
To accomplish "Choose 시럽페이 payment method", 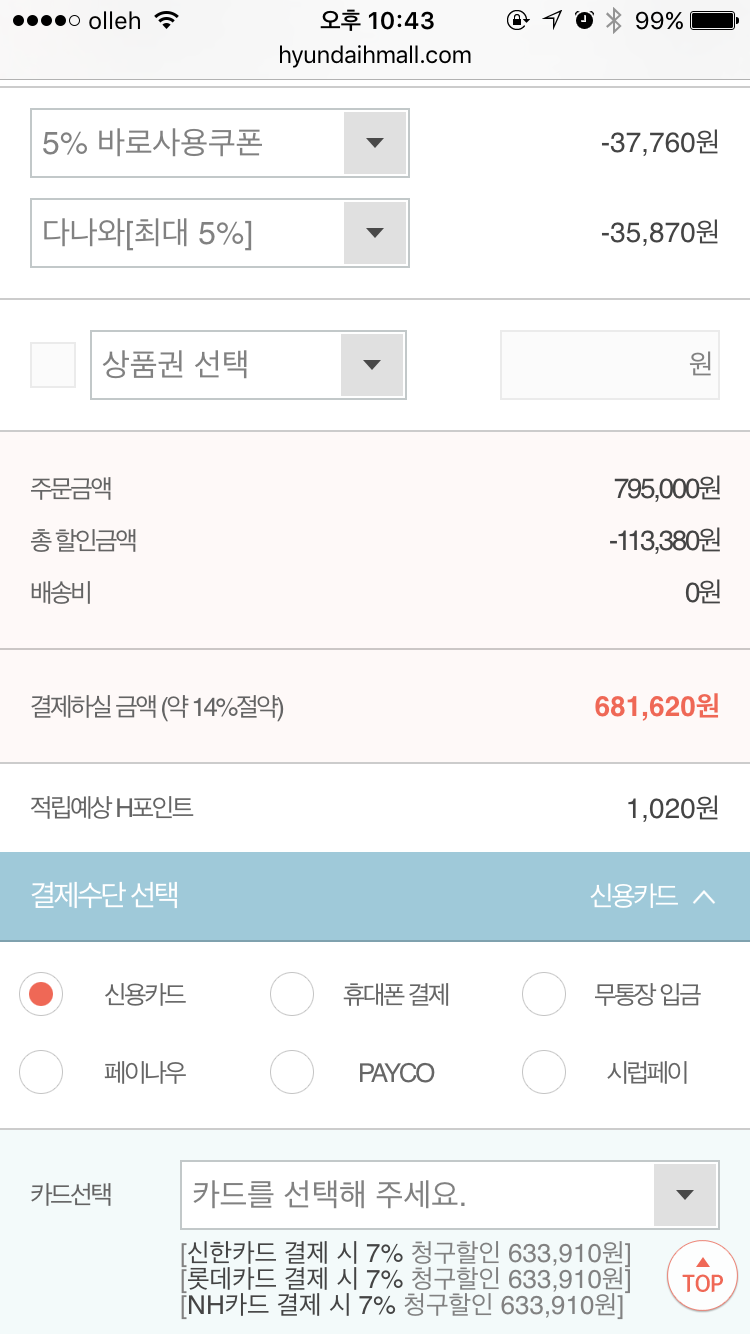I will click(544, 1073).
